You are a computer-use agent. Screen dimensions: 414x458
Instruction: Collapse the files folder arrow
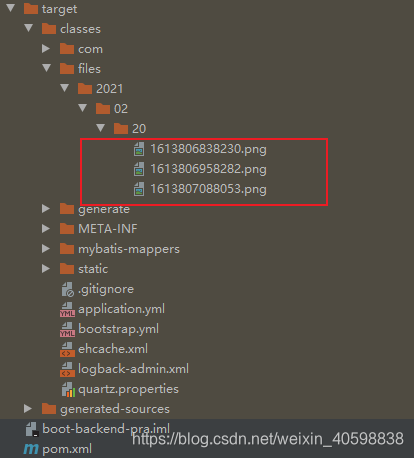(47, 68)
